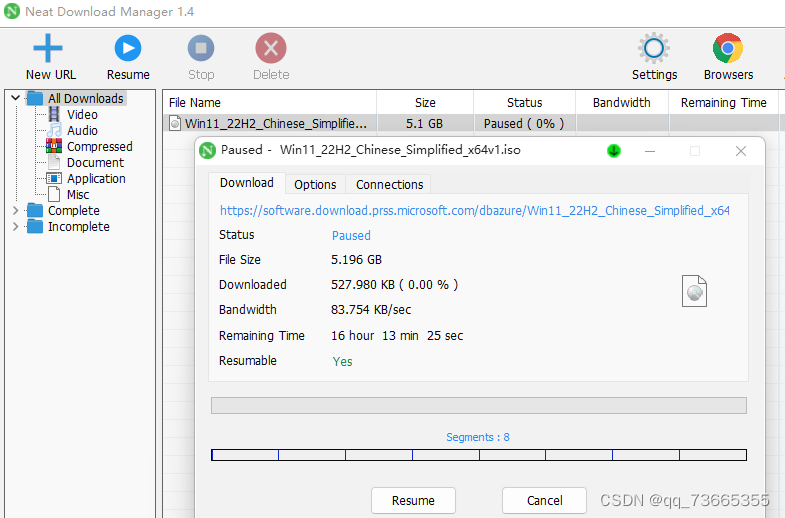The height and width of the screenshot is (518, 785).
Task: Click the green Yes resumable value
Action: (342, 361)
